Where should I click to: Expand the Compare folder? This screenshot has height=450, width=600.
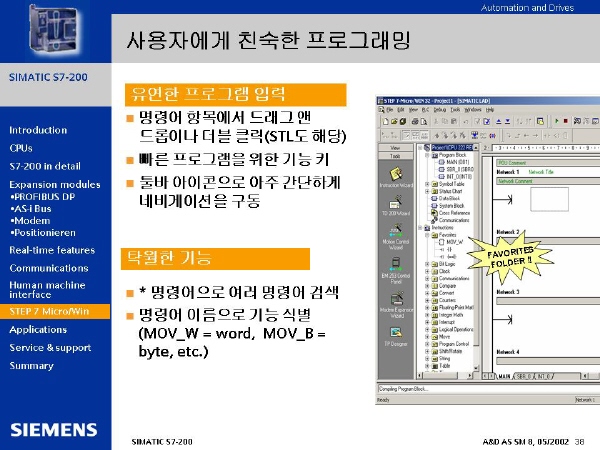(427, 286)
